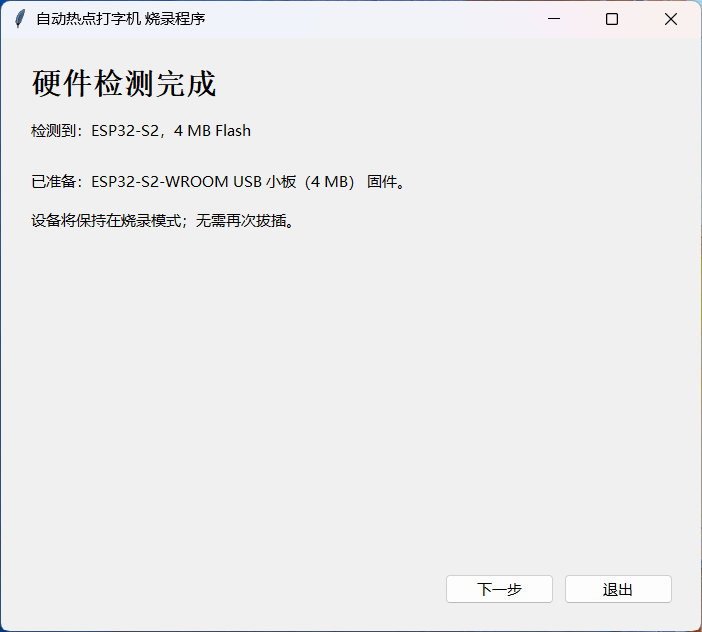Viewport: 702px width, 632px height.
Task: Click the heading 硬件检测完成
Action: [x=124, y=84]
